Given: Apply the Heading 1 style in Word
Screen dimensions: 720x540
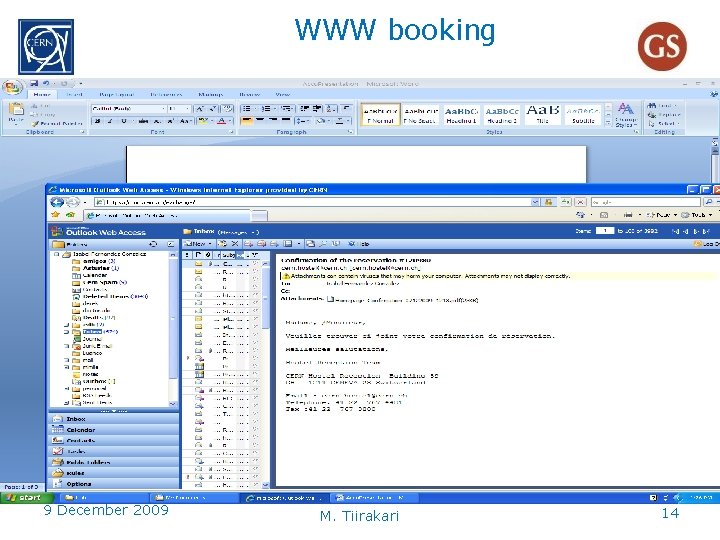Looking at the screenshot, I should 461,115.
